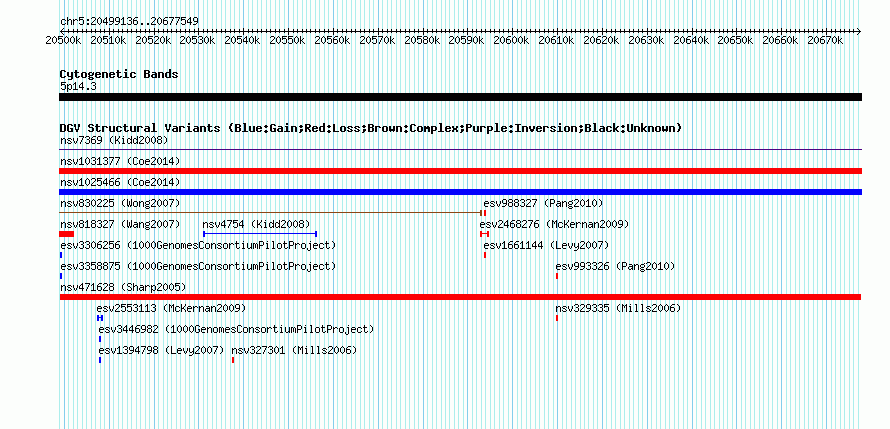The height and width of the screenshot is (429, 890).
Task: Click the nsv1025466 (Coe2014) label
Action: point(120,182)
